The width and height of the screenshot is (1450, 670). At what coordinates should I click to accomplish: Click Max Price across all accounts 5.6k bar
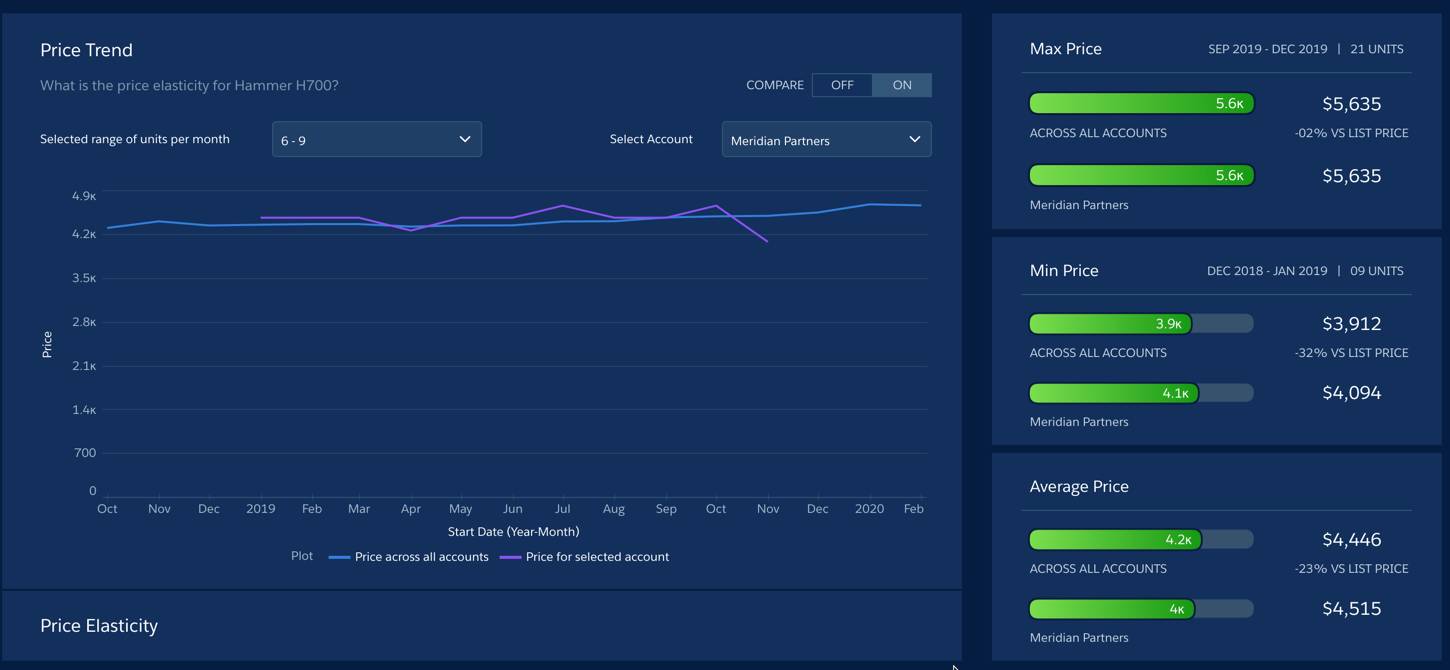tap(1142, 104)
